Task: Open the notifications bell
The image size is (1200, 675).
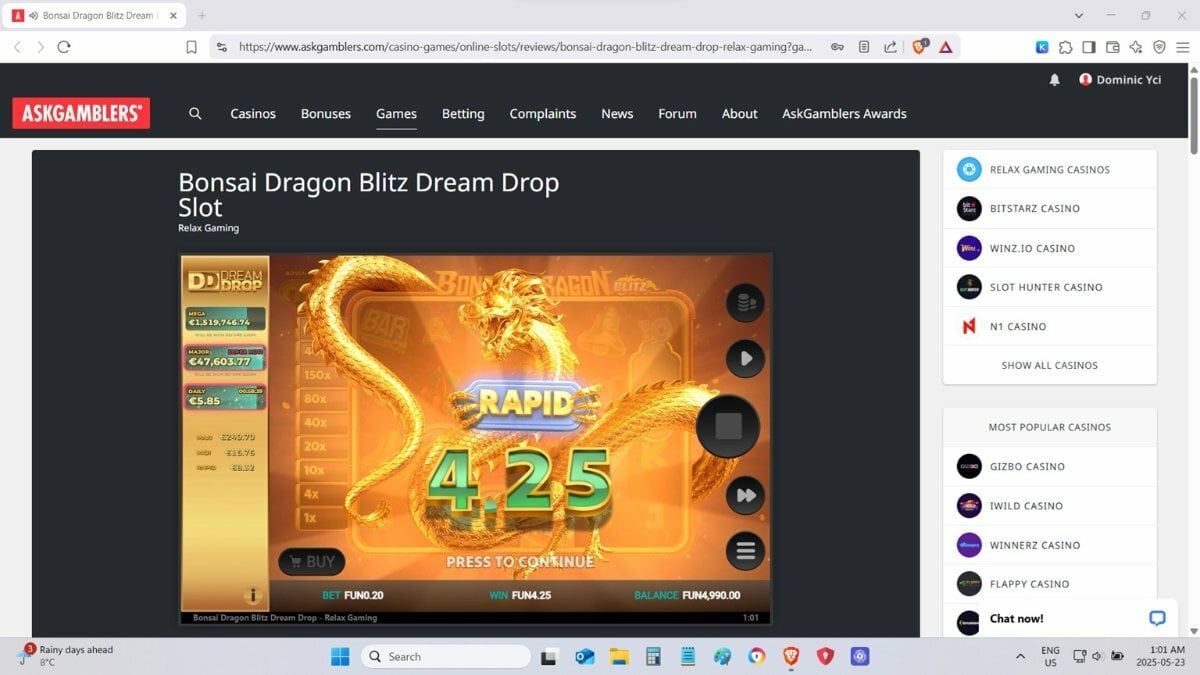Action: click(1054, 80)
